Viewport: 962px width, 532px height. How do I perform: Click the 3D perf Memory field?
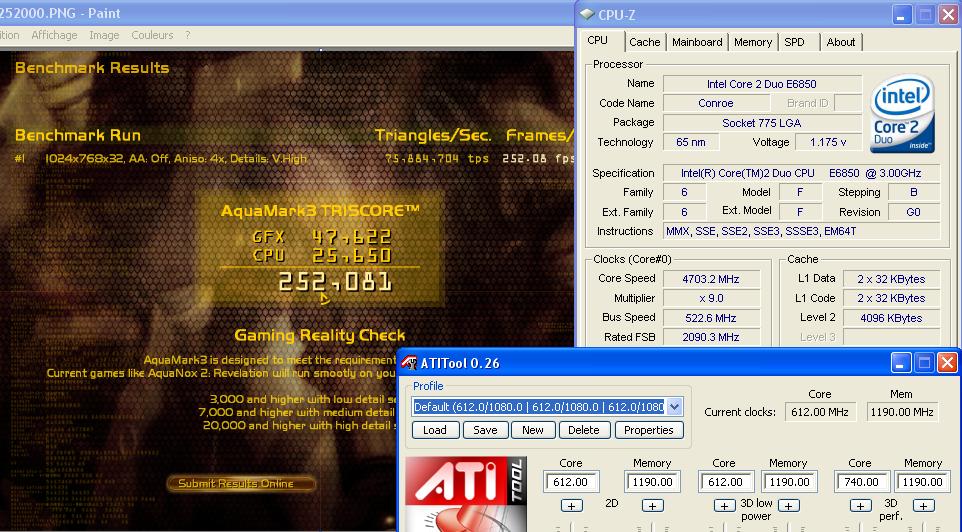click(x=923, y=482)
